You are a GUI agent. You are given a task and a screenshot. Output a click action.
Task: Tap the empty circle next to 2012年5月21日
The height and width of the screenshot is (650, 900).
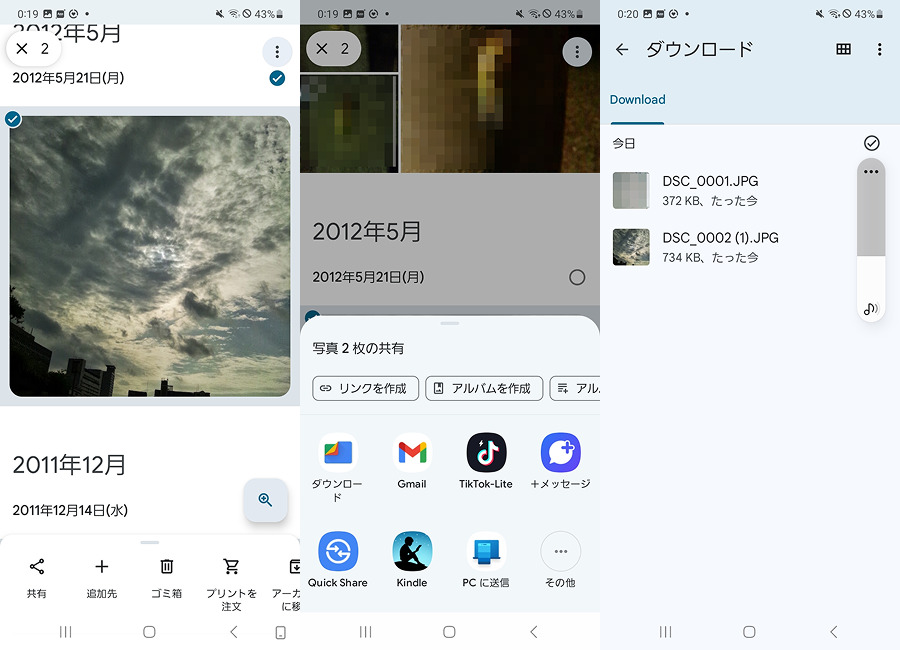577,277
